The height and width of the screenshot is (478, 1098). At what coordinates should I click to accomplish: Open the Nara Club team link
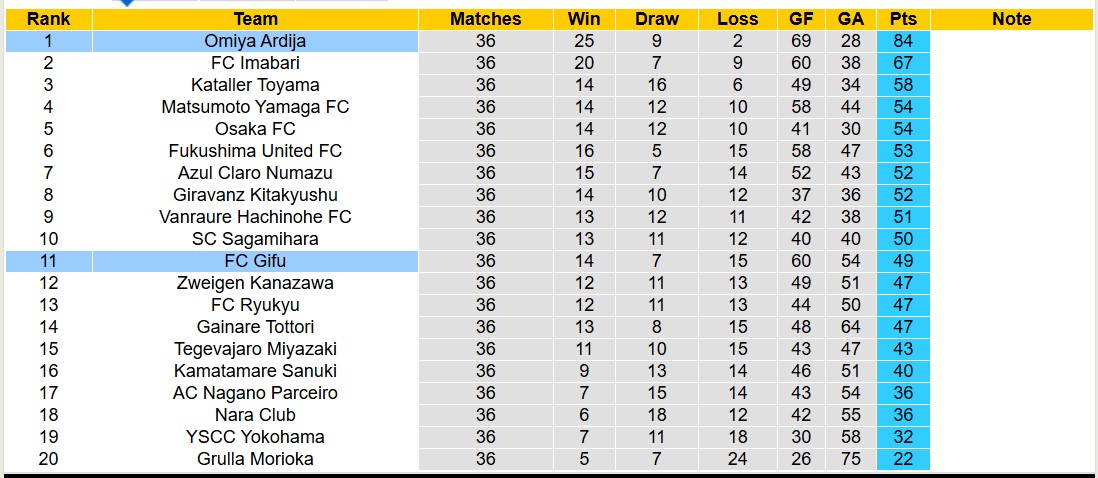[255, 415]
